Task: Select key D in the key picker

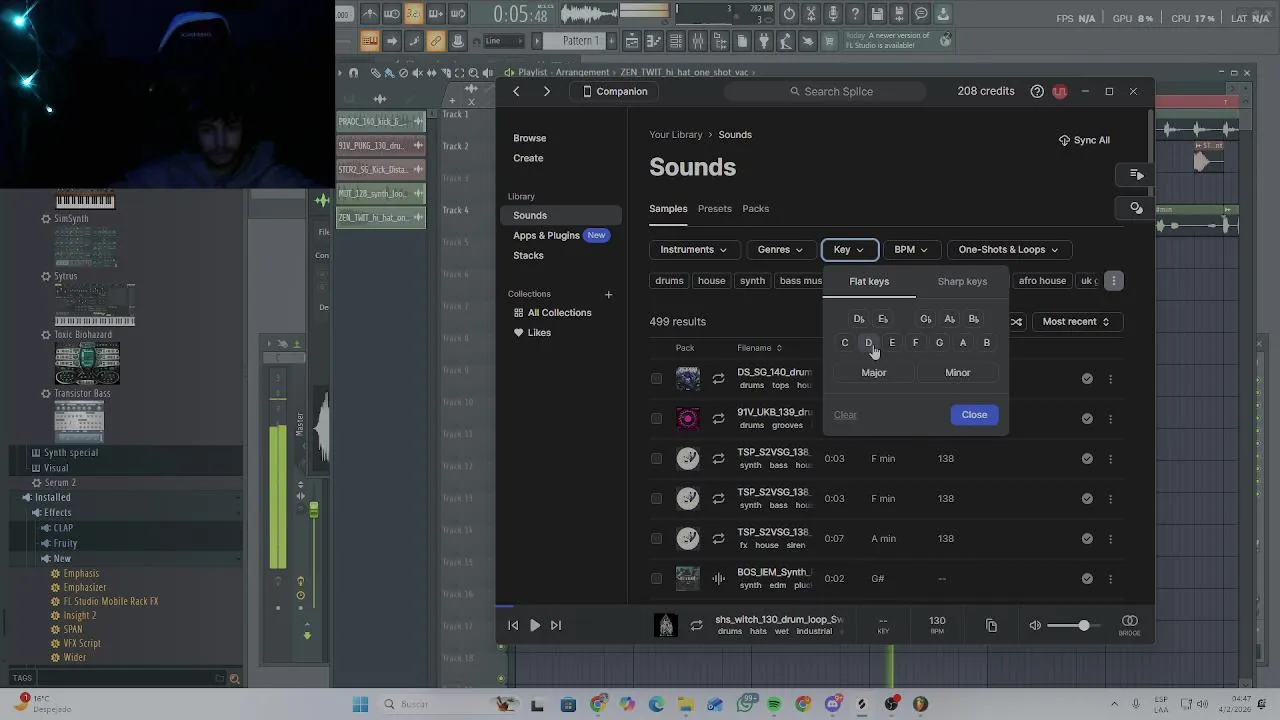Action: (868, 343)
